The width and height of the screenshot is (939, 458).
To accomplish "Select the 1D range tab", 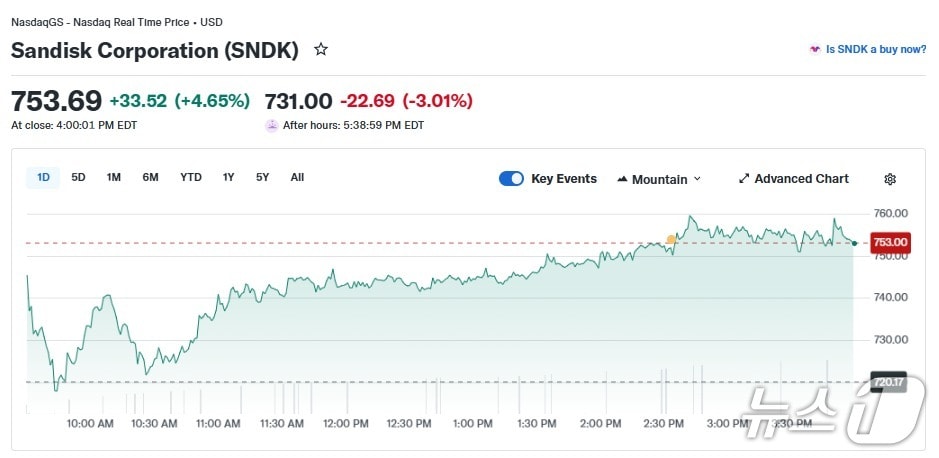I will (43, 177).
